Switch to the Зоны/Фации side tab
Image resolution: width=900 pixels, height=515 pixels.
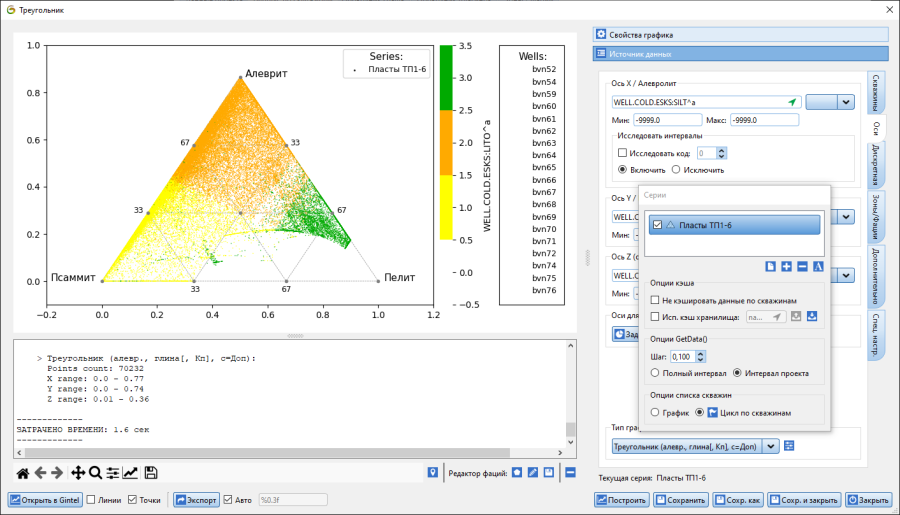(876, 217)
